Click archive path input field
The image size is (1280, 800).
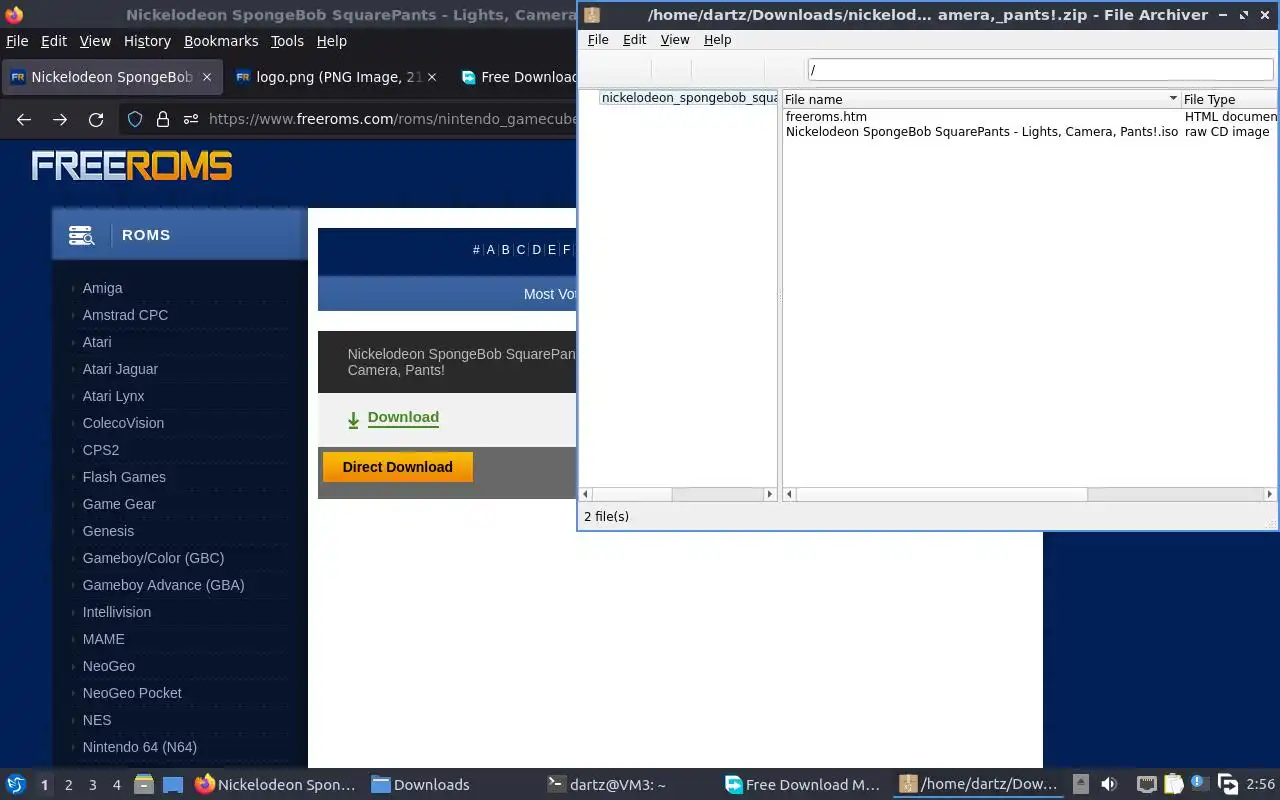click(1040, 70)
